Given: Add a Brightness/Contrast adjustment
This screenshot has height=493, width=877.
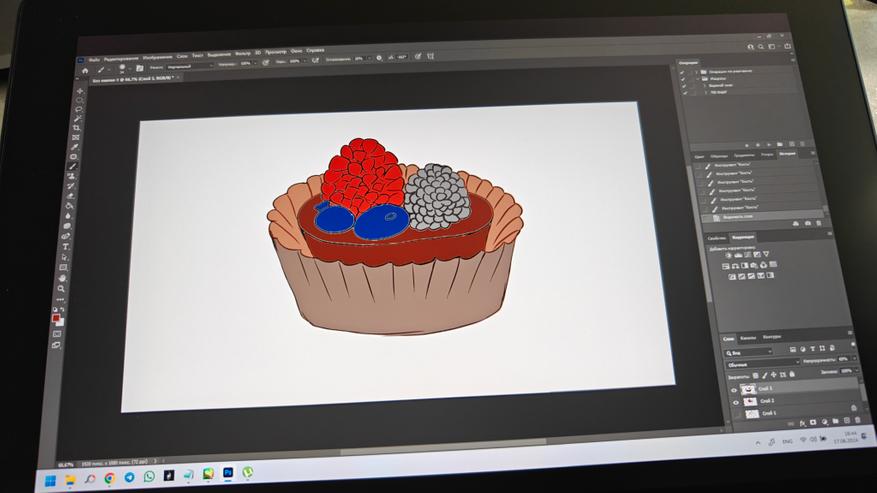Looking at the screenshot, I should (x=728, y=255).
